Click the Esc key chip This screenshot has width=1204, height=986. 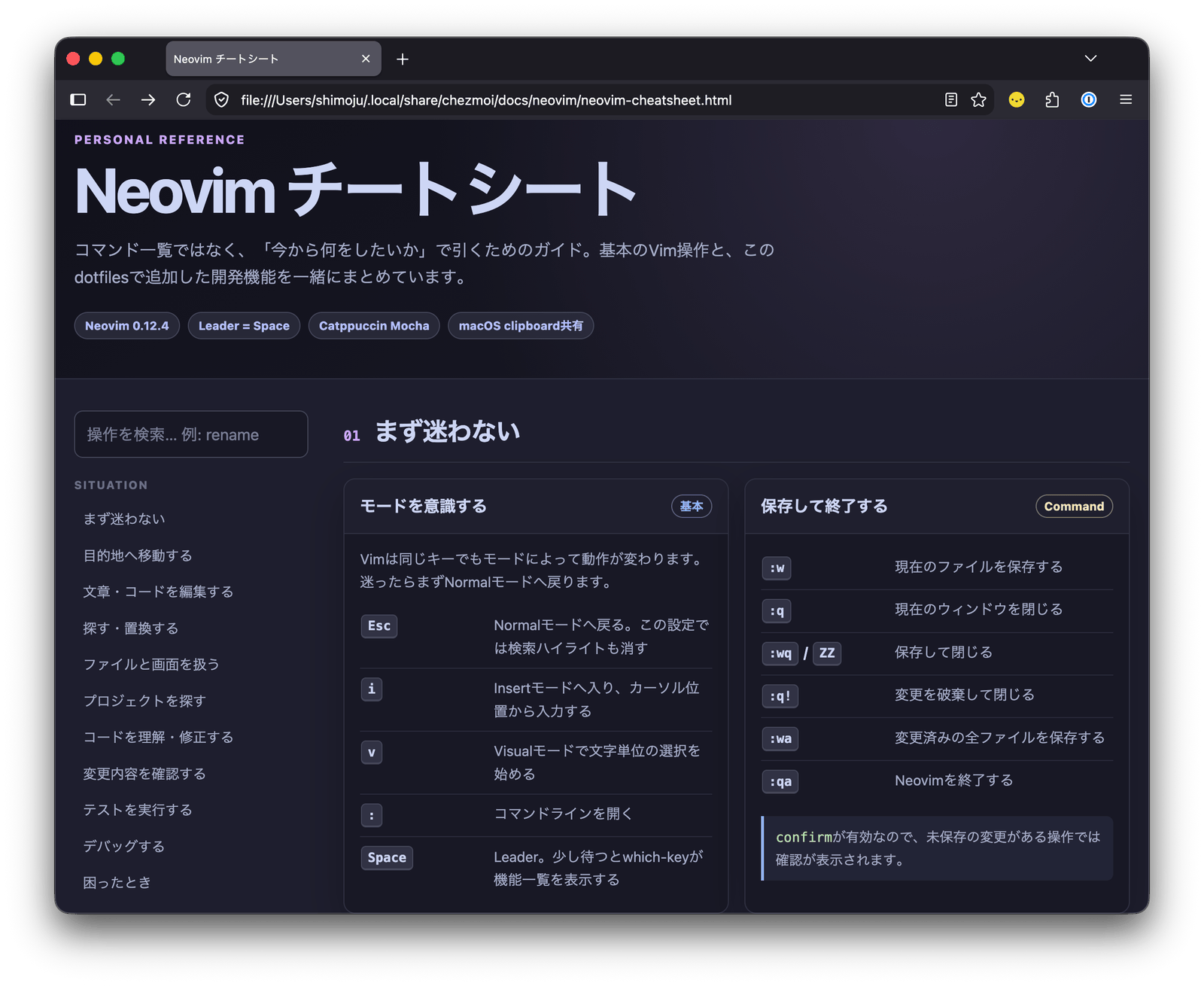point(379,626)
